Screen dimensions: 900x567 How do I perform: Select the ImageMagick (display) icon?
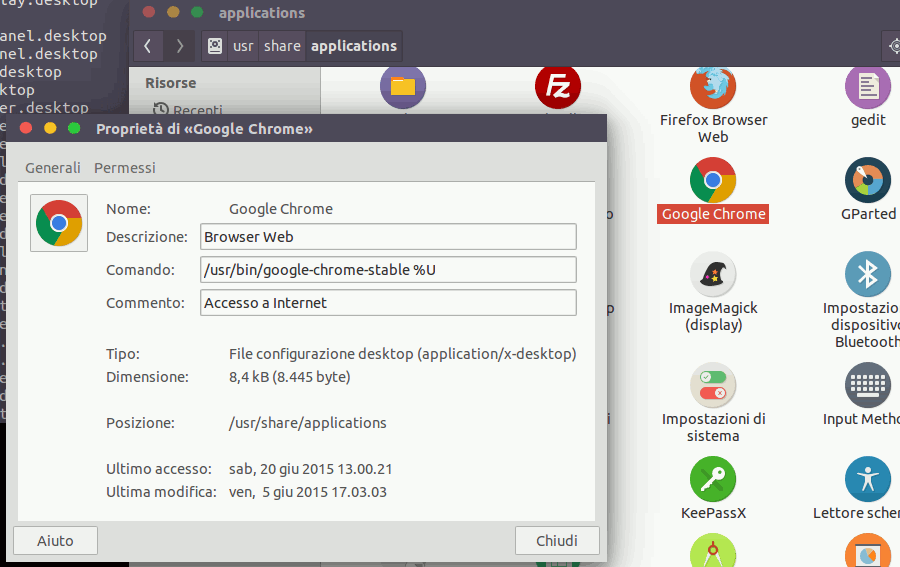click(713, 274)
